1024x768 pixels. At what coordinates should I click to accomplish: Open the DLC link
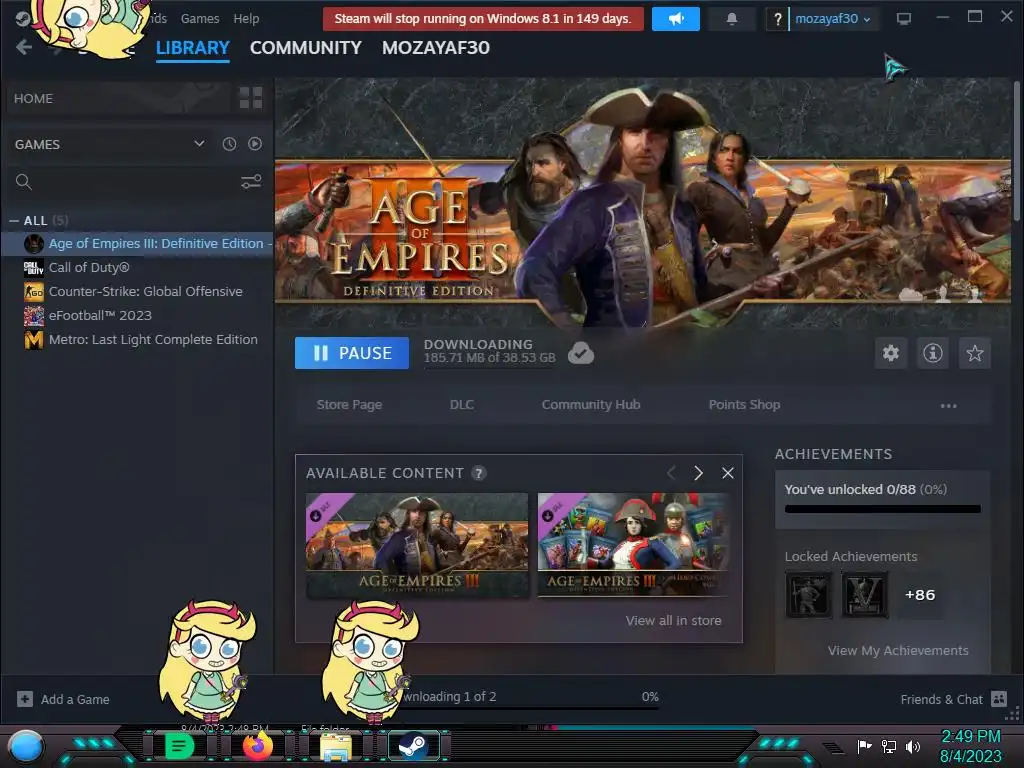click(x=462, y=405)
